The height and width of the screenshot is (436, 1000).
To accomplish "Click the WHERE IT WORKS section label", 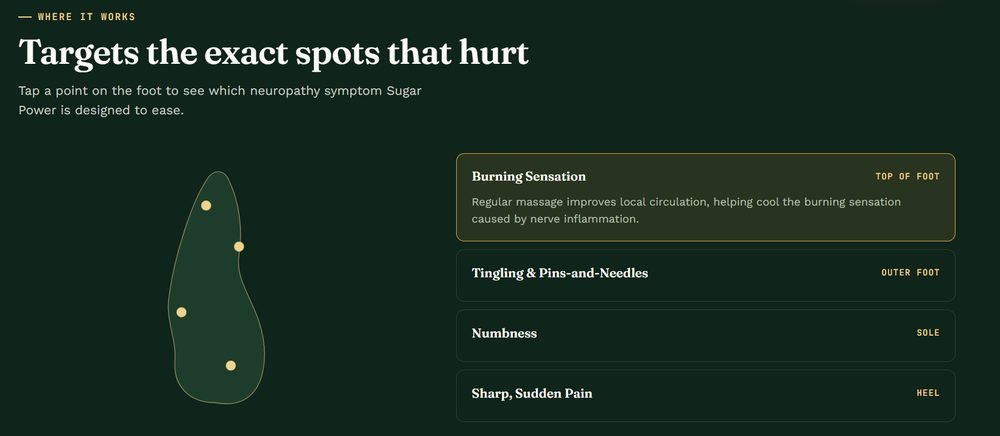I will pyautogui.click(x=87, y=17).
